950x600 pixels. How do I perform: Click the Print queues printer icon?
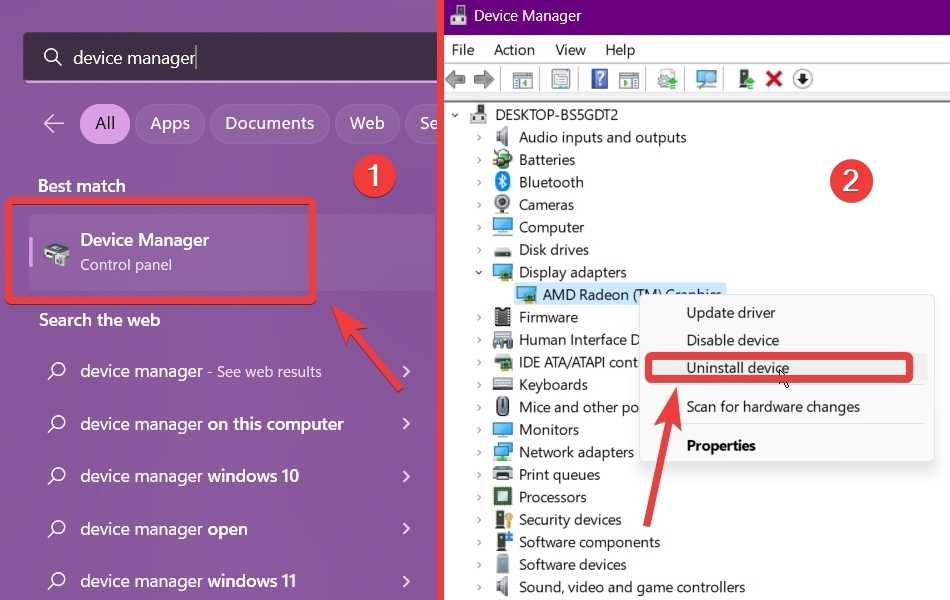coord(502,474)
